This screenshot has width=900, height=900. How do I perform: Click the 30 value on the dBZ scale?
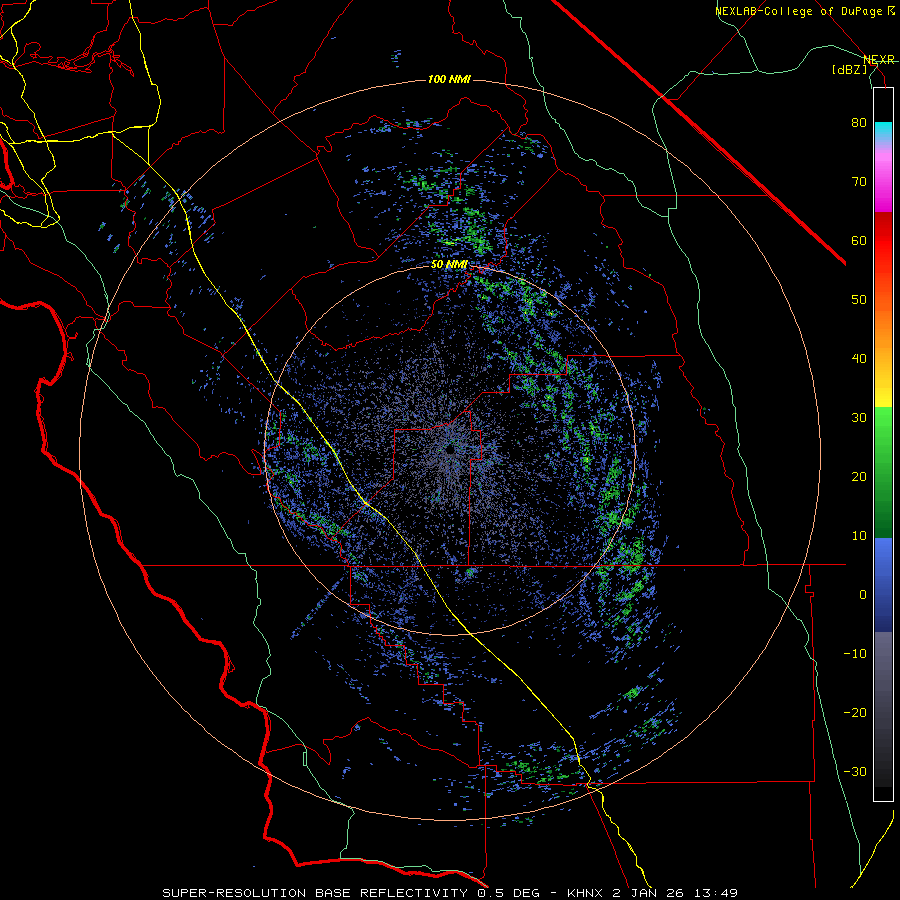pos(859,417)
